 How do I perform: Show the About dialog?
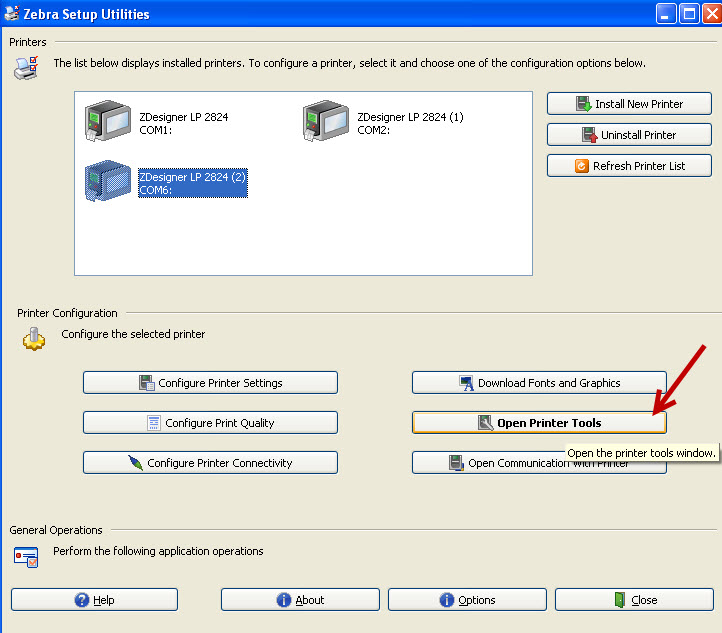300,600
